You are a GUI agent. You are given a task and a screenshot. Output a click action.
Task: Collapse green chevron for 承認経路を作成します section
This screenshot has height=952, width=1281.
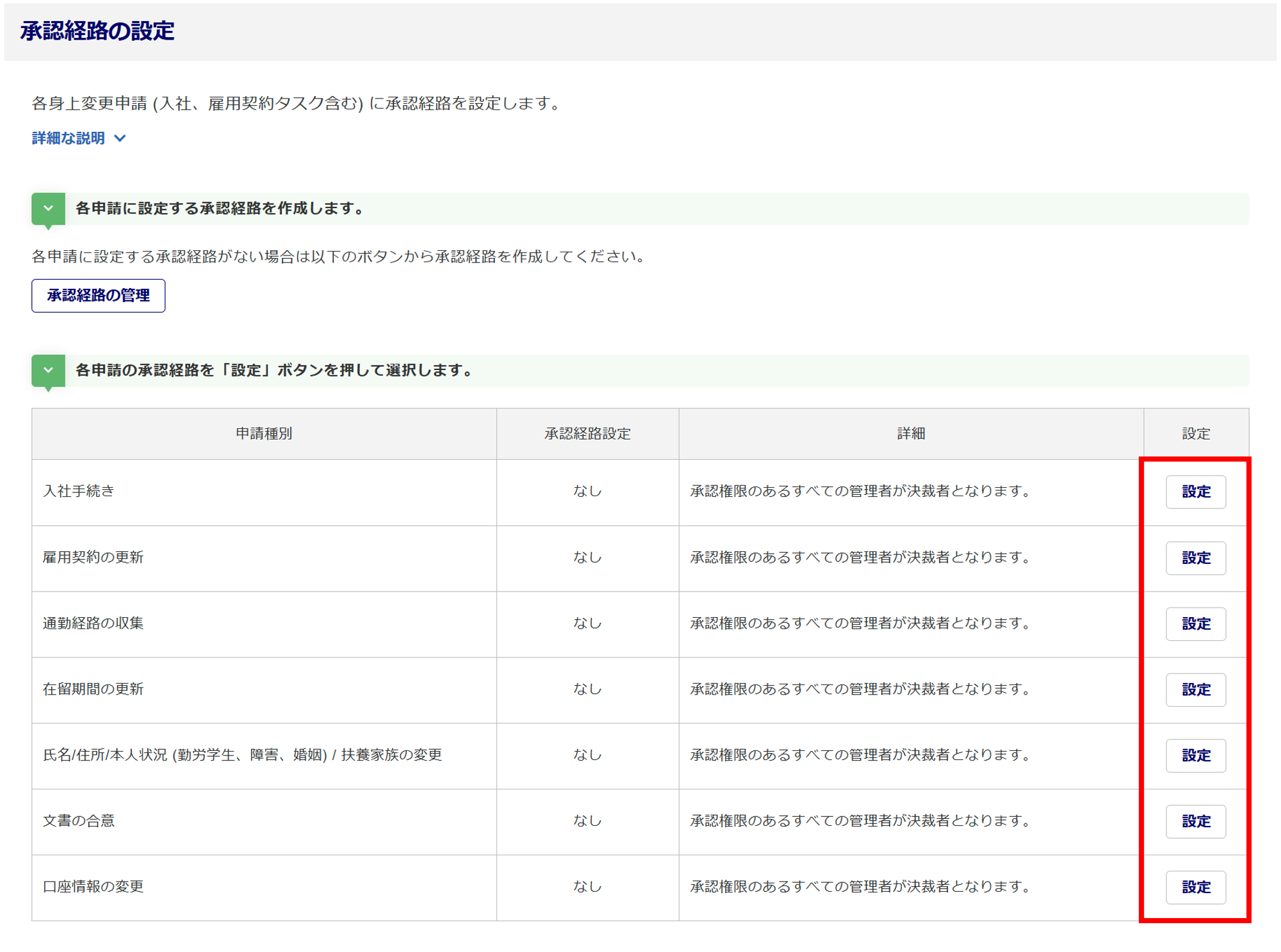(x=48, y=209)
